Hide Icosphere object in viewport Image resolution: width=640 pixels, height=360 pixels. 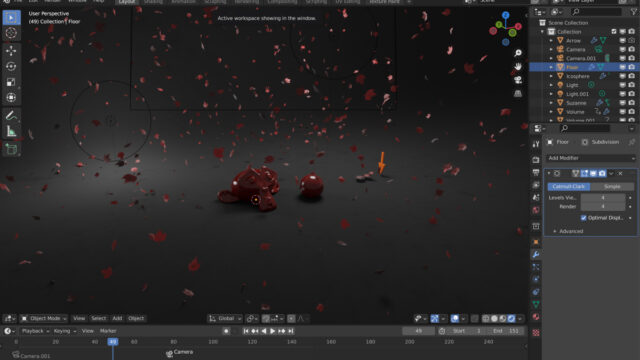[x=623, y=76]
